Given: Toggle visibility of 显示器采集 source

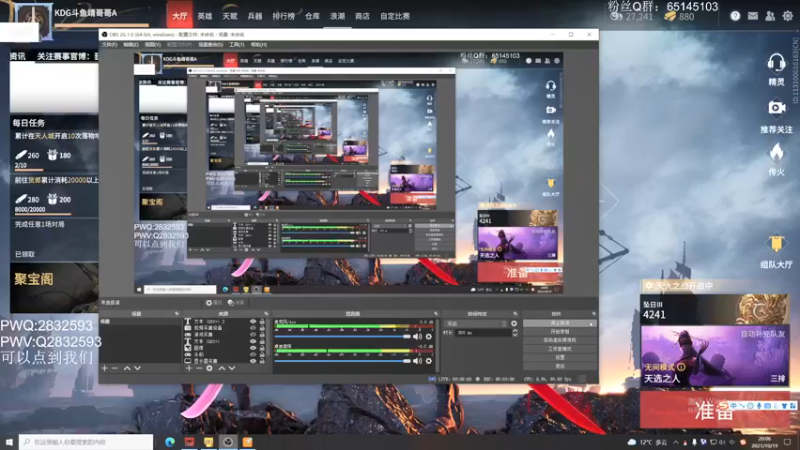Looking at the screenshot, I should (253, 361).
